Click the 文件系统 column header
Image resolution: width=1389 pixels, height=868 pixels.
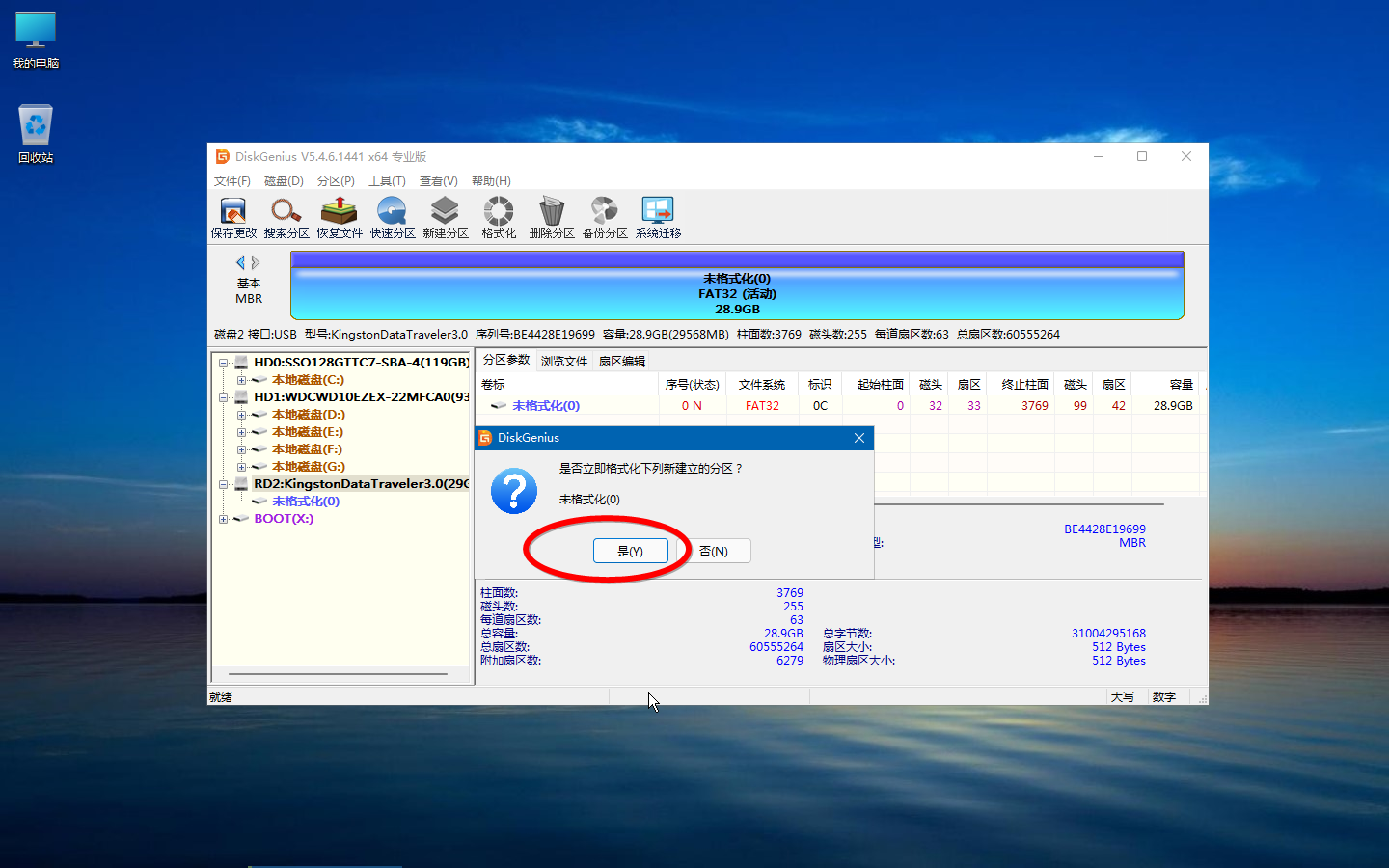pyautogui.click(x=762, y=385)
